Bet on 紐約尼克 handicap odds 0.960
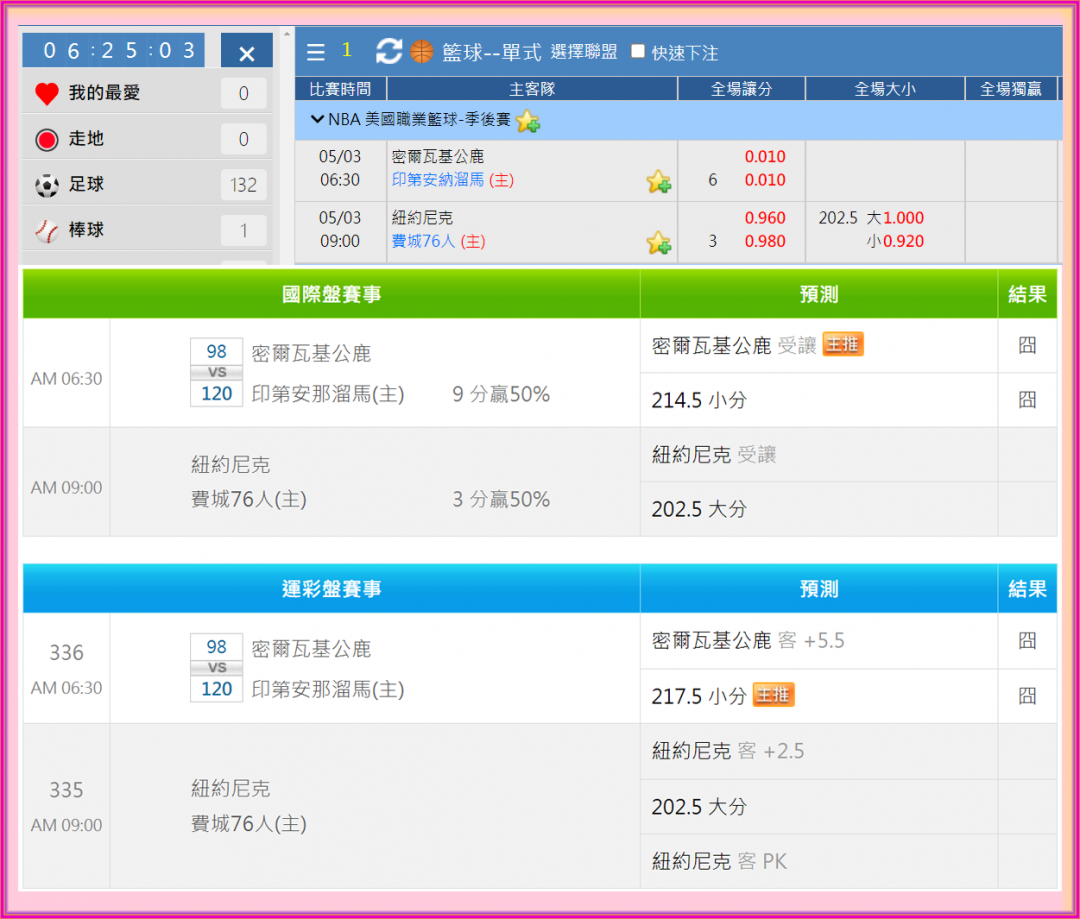The height and width of the screenshot is (919, 1080). [765, 218]
